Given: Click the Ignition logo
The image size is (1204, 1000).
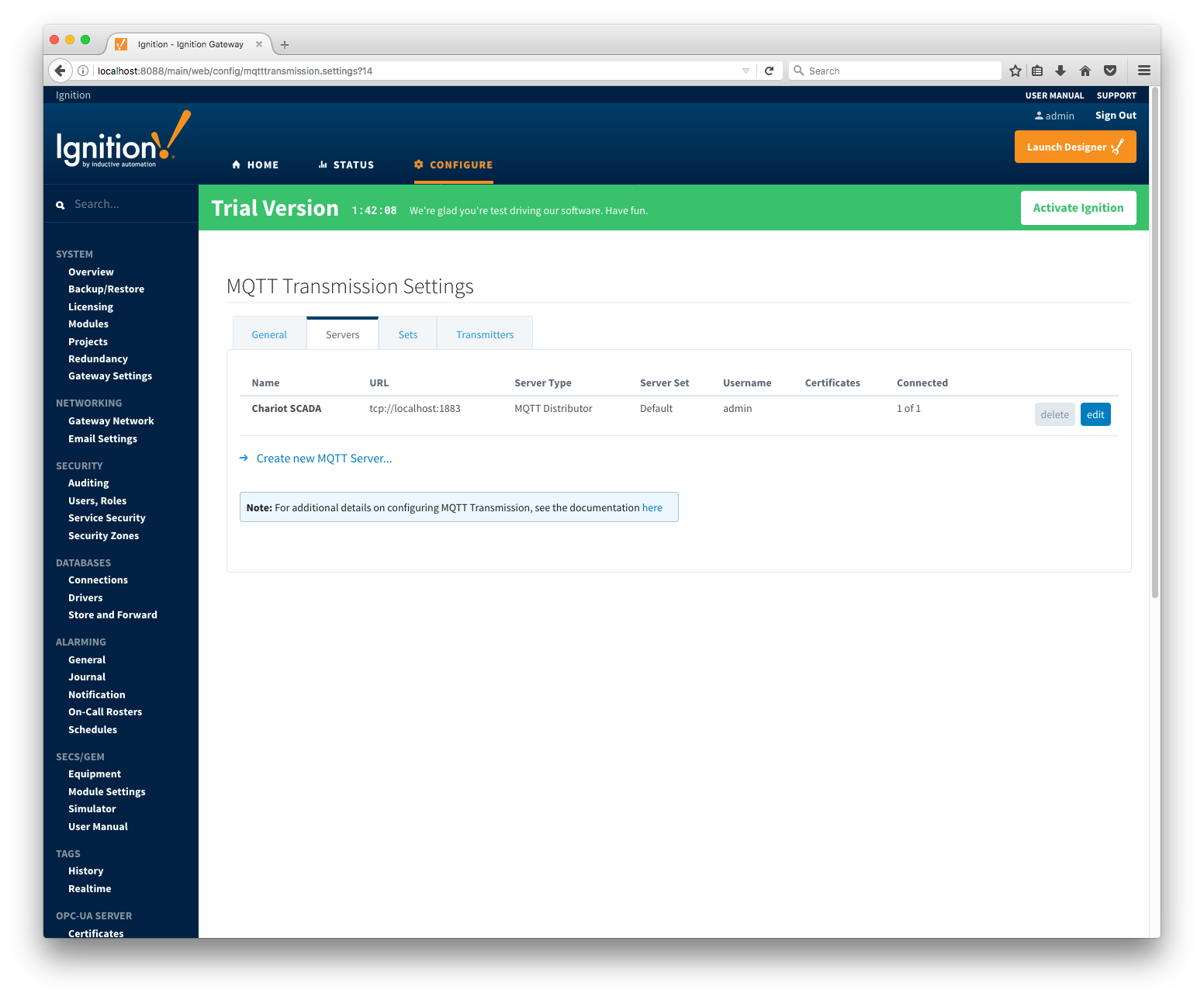Looking at the screenshot, I should tap(123, 140).
